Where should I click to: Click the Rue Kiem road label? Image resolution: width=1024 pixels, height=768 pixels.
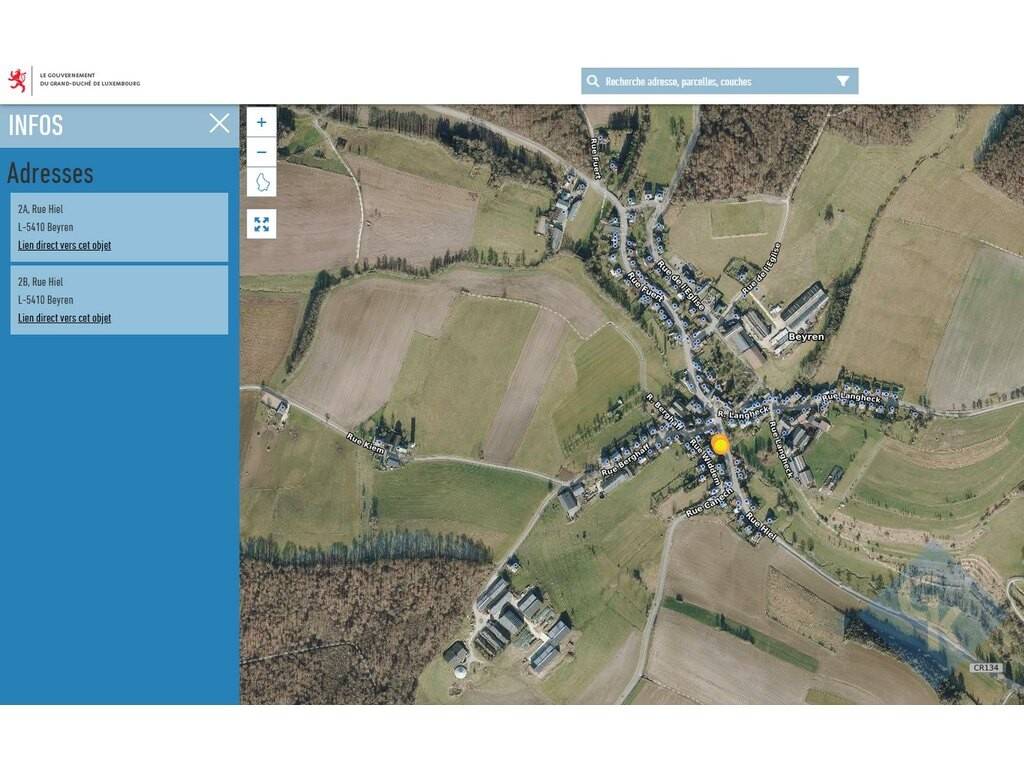click(x=365, y=441)
